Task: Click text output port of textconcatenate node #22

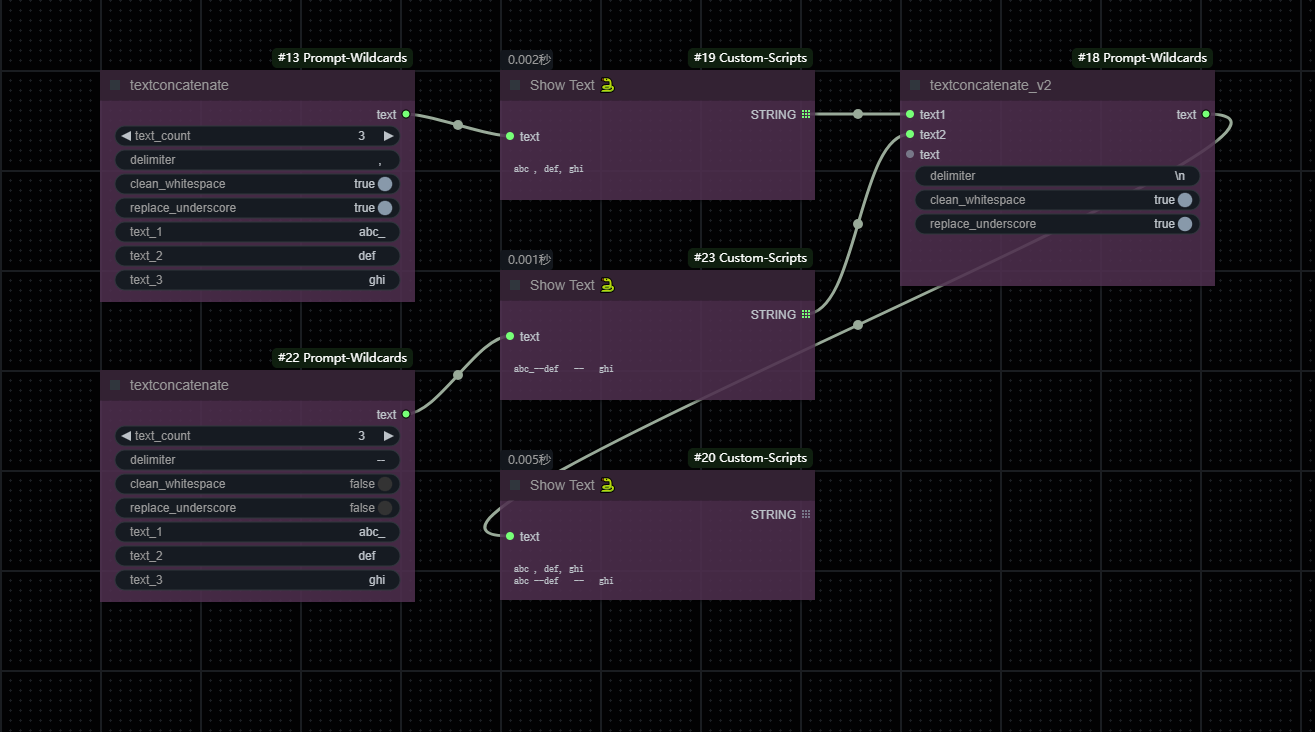Action: [406, 414]
